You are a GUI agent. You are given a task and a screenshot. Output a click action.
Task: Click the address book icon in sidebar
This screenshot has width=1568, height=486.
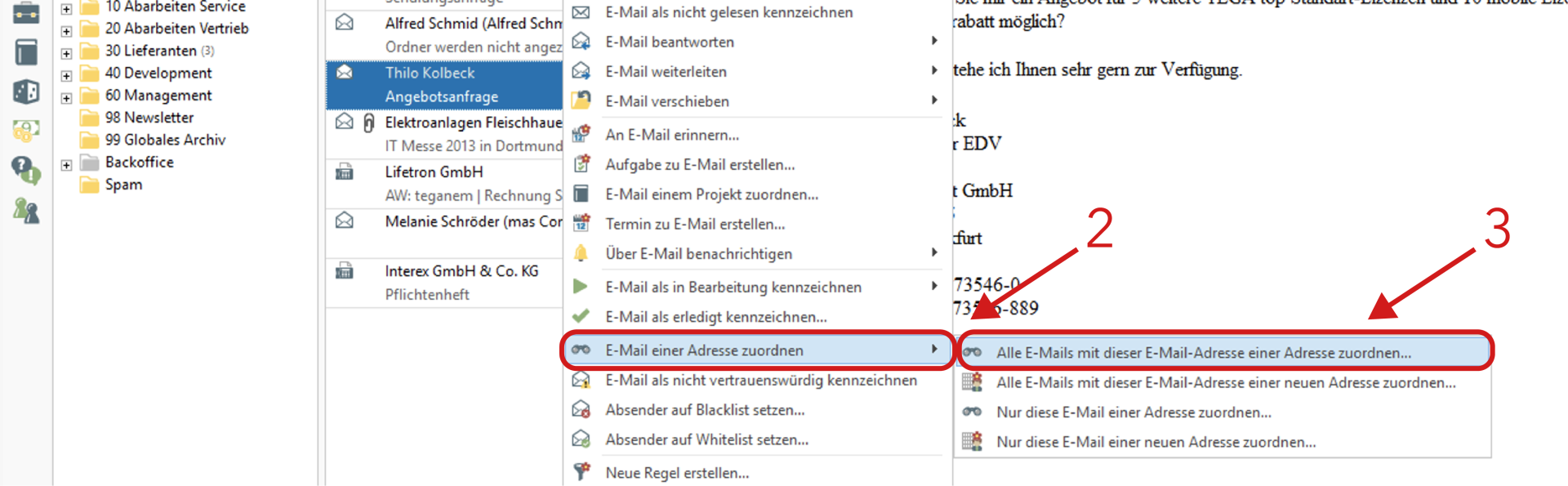(26, 91)
